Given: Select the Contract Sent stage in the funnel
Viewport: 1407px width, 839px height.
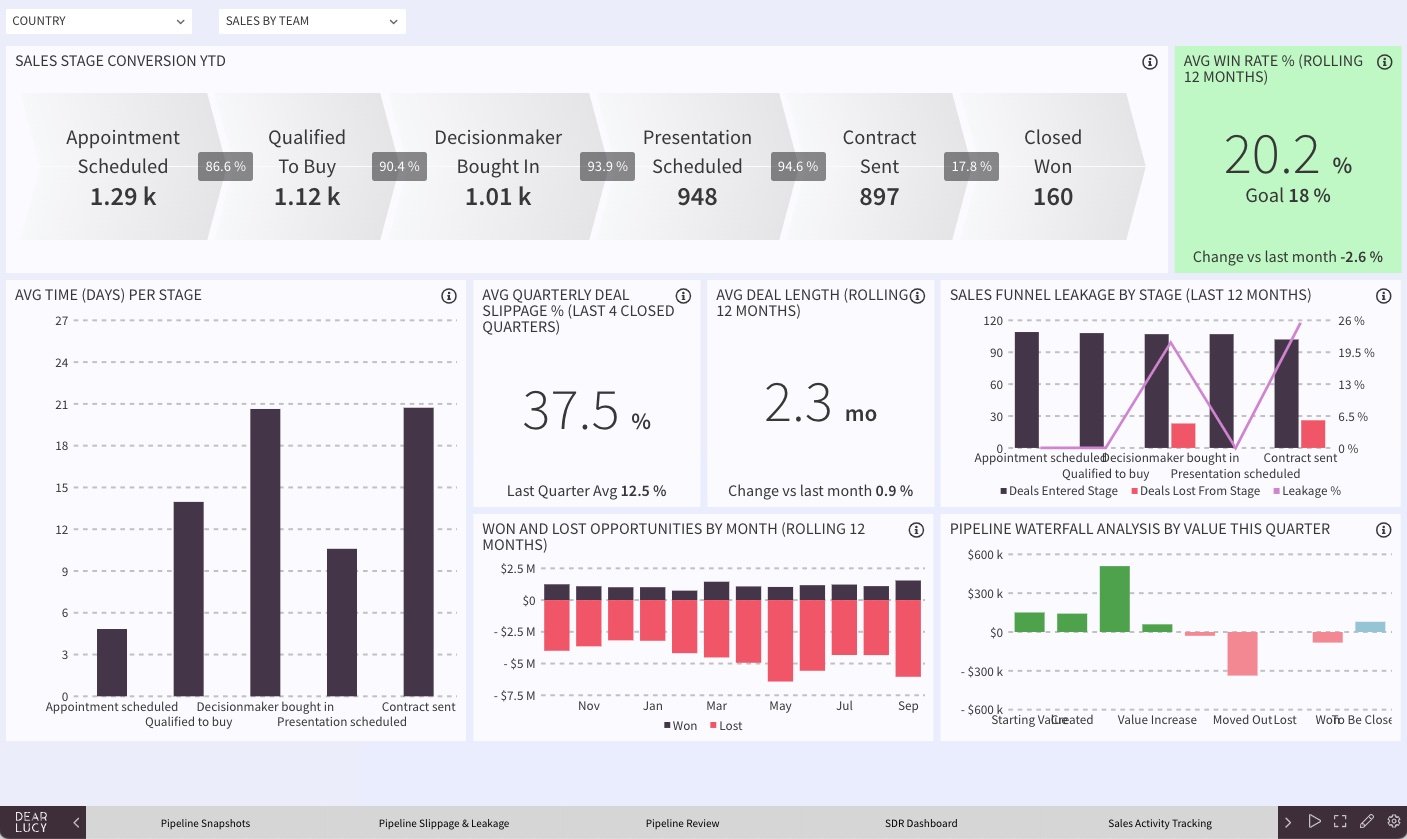Looking at the screenshot, I should [x=879, y=166].
